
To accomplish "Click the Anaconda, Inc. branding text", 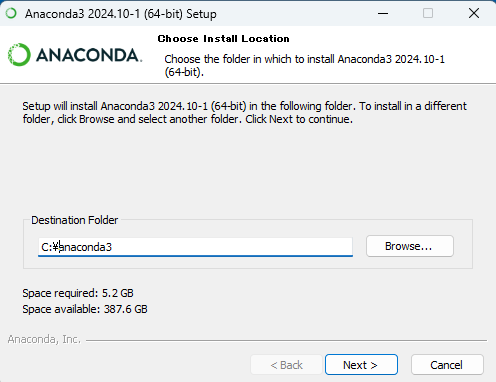I will [x=44, y=339].
